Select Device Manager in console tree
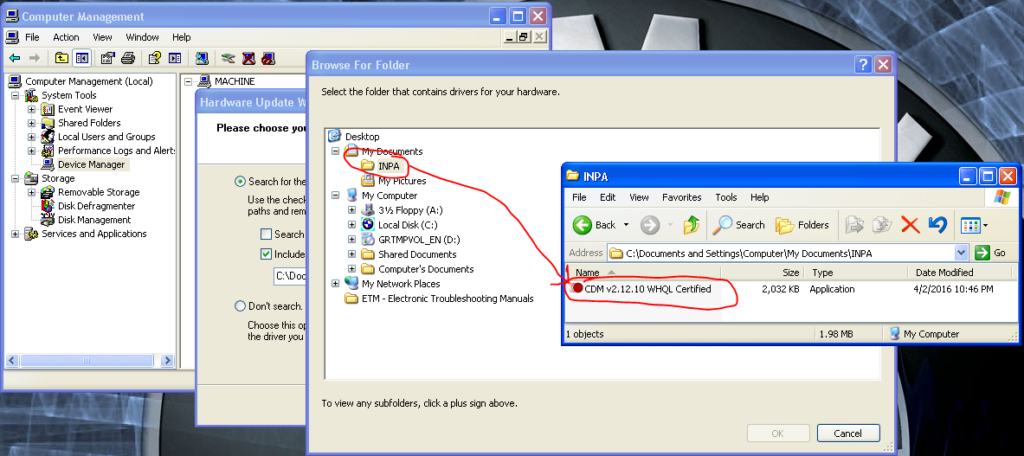This screenshot has width=1024, height=456. 91,165
